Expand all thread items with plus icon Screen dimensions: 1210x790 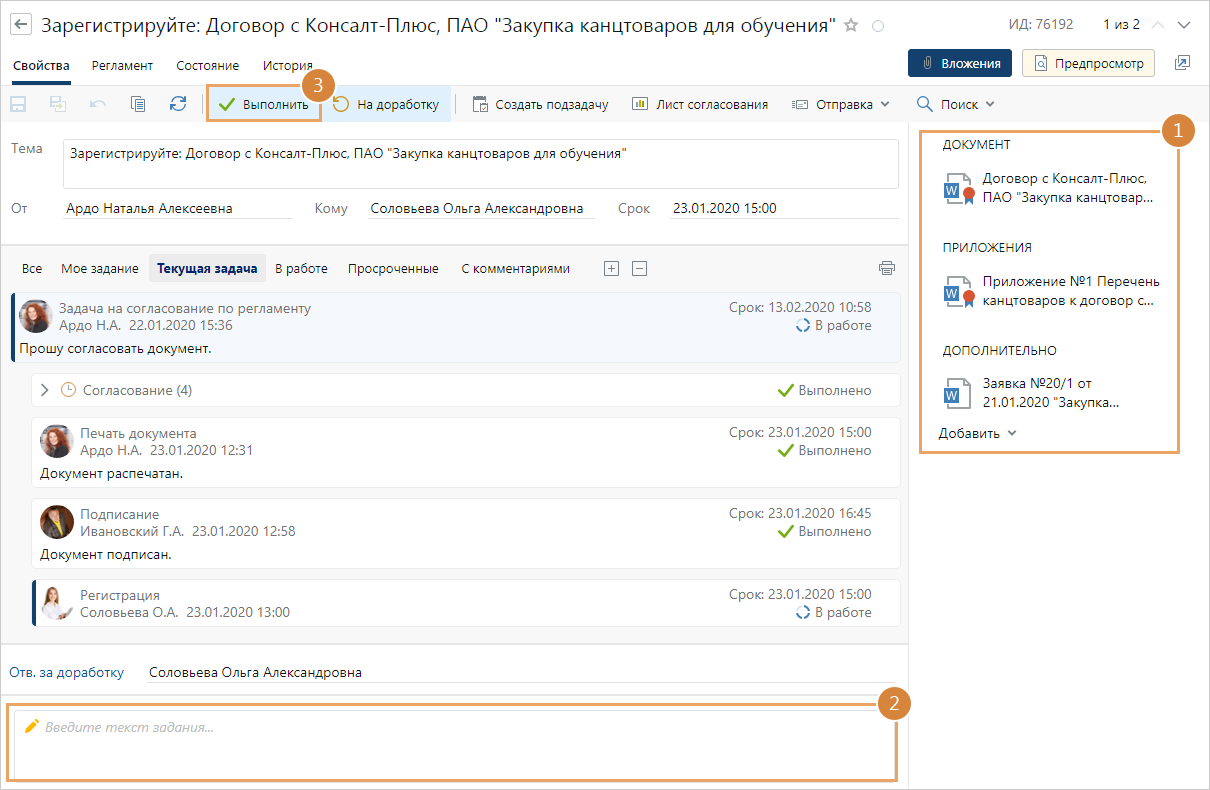pyautogui.click(x=612, y=268)
